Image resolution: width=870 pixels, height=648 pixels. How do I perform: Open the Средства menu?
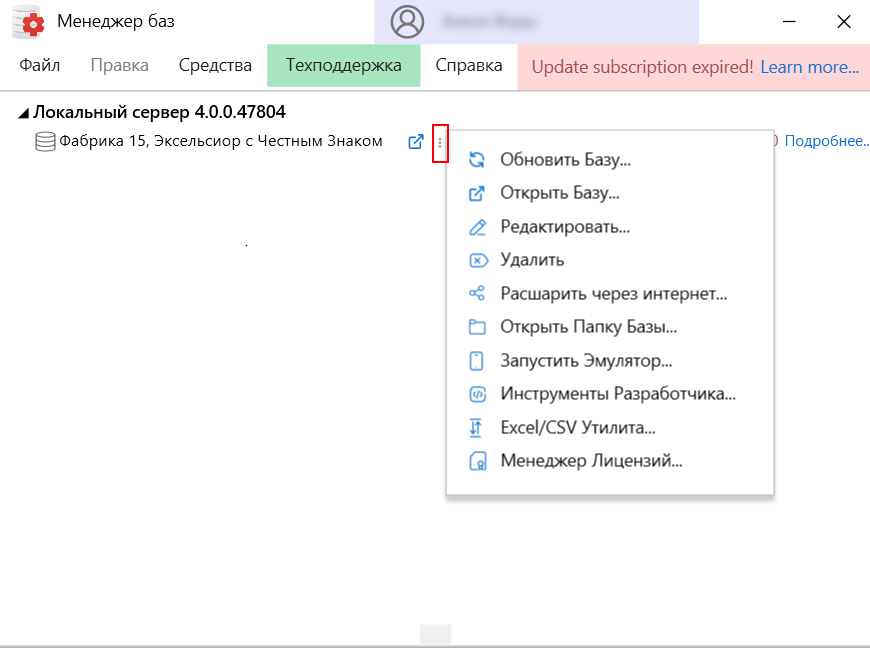(x=215, y=66)
